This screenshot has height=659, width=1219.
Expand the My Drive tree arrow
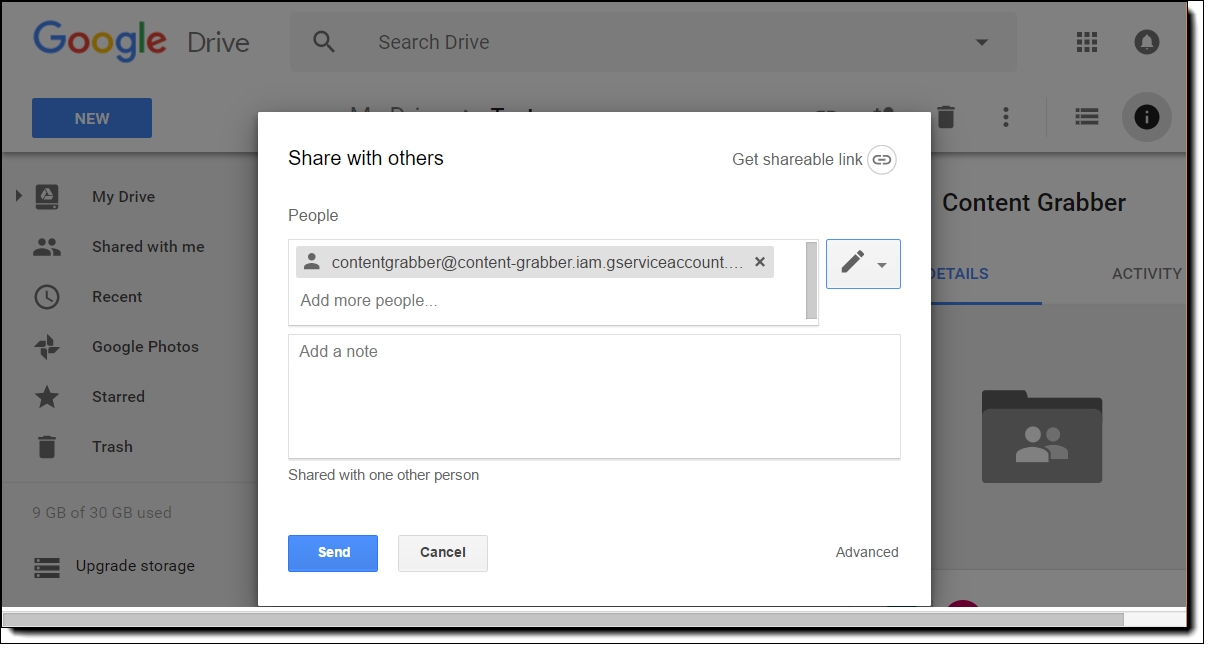pyautogui.click(x=18, y=196)
